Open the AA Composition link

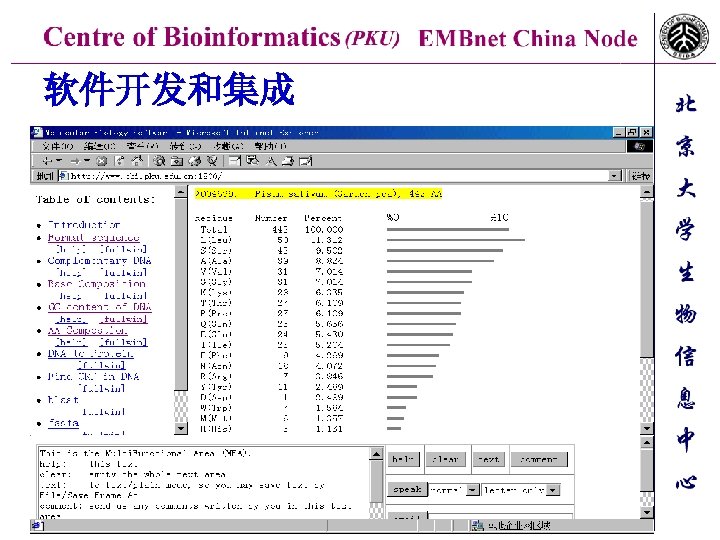[87, 330]
